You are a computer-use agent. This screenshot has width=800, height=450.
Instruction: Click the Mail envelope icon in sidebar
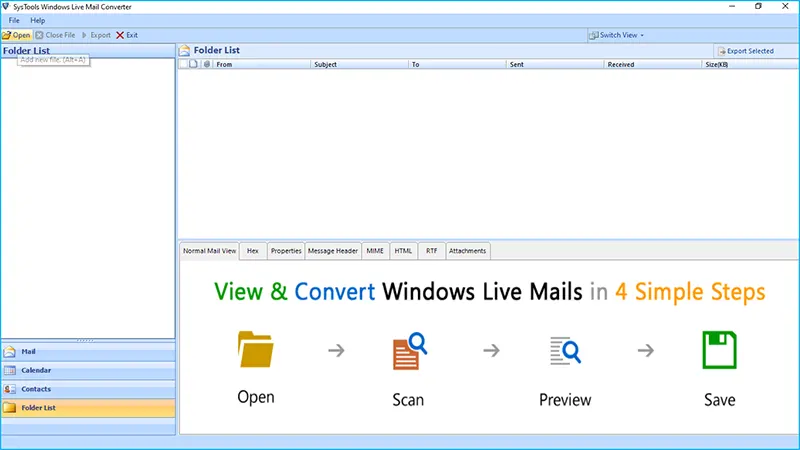(x=10, y=352)
